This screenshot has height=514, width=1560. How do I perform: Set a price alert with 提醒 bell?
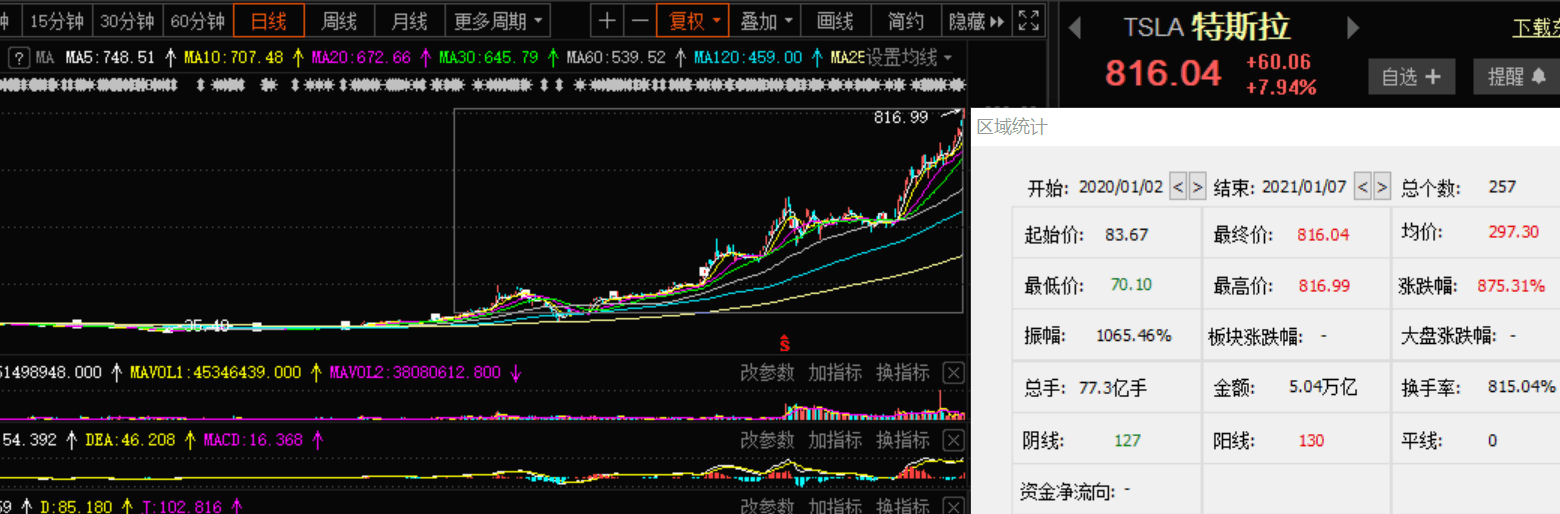[x=1516, y=77]
